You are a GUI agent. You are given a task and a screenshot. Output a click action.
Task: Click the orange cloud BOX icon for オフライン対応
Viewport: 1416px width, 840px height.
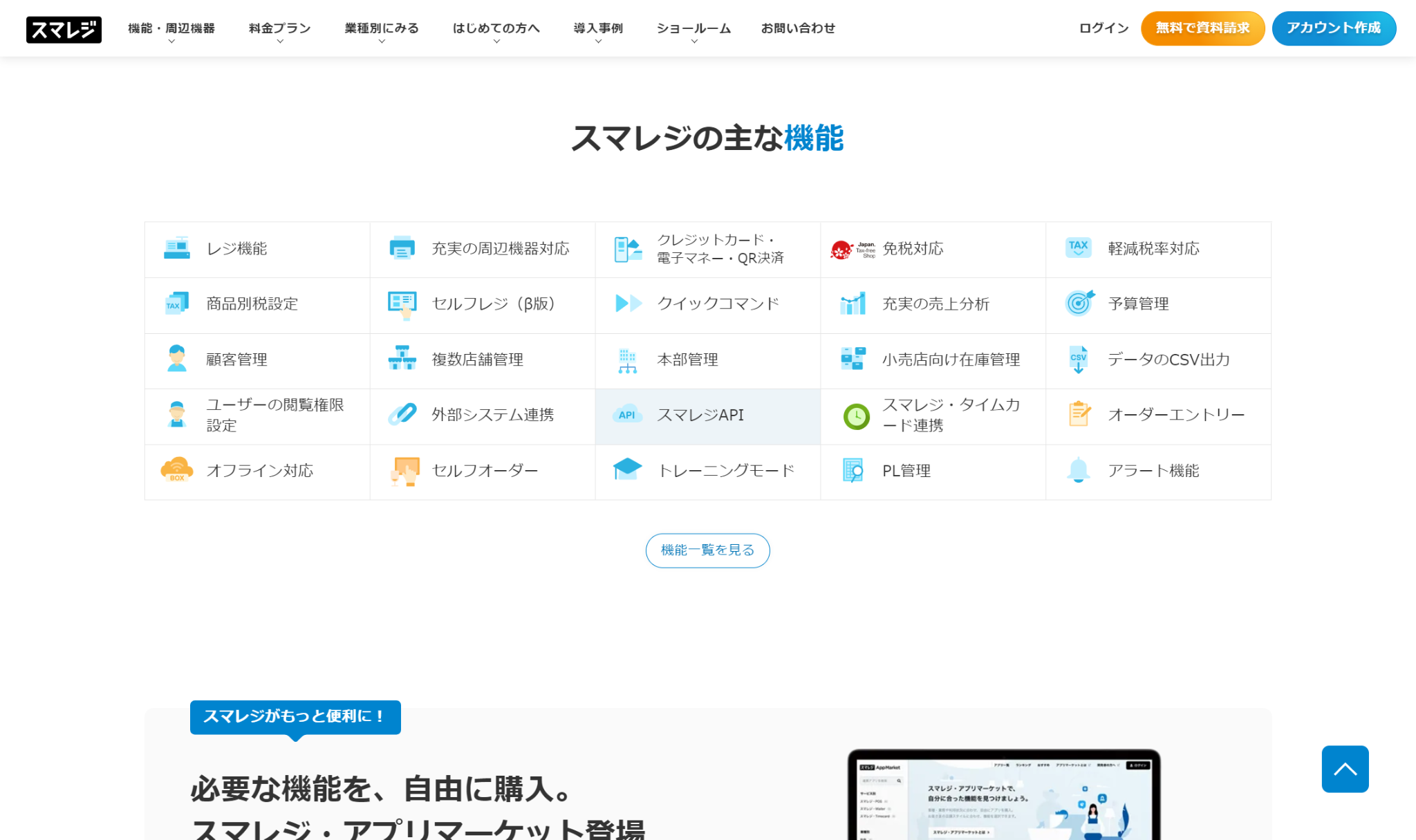[x=177, y=469]
